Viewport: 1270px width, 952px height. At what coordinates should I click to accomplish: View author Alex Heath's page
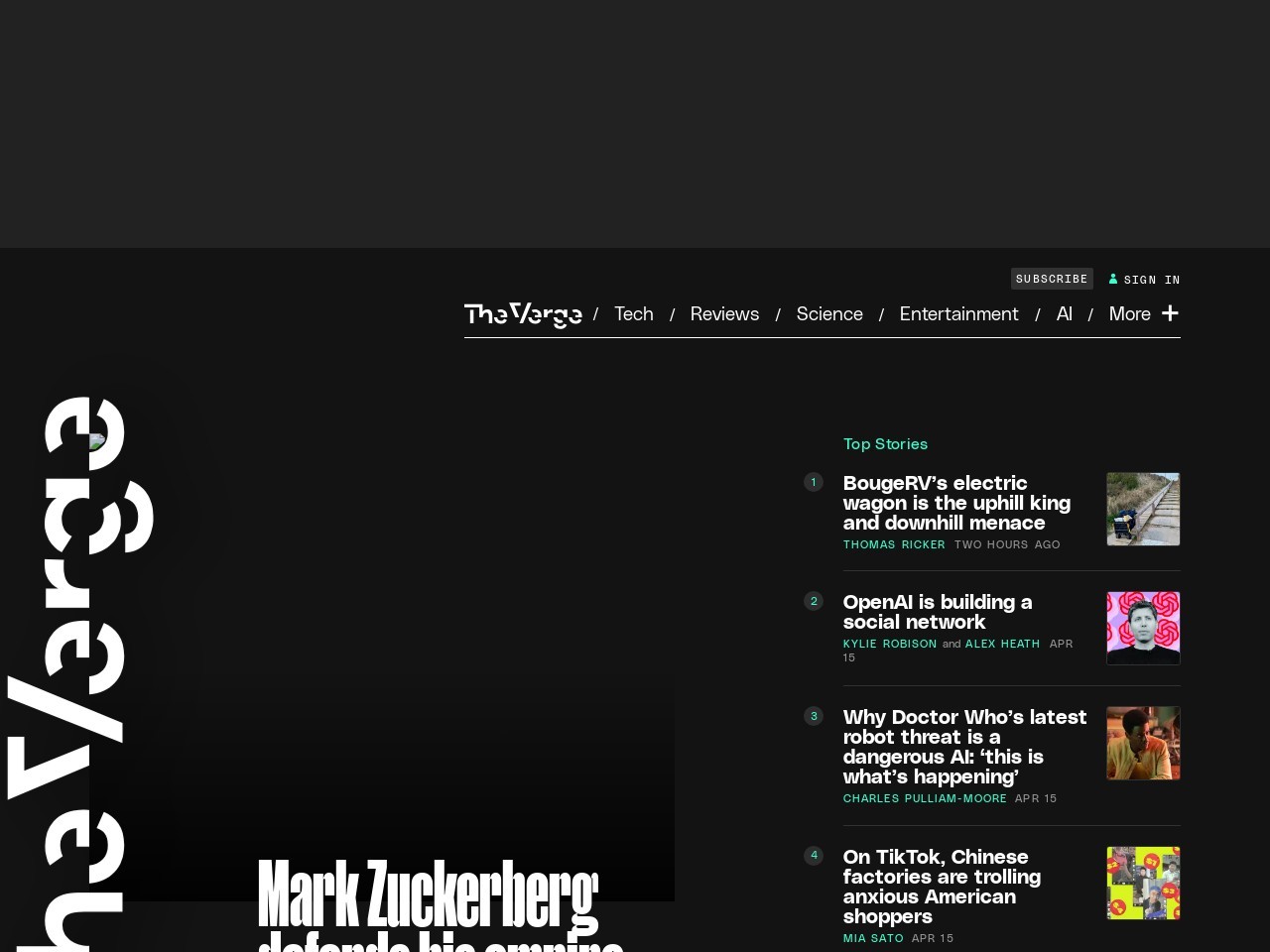(1002, 644)
